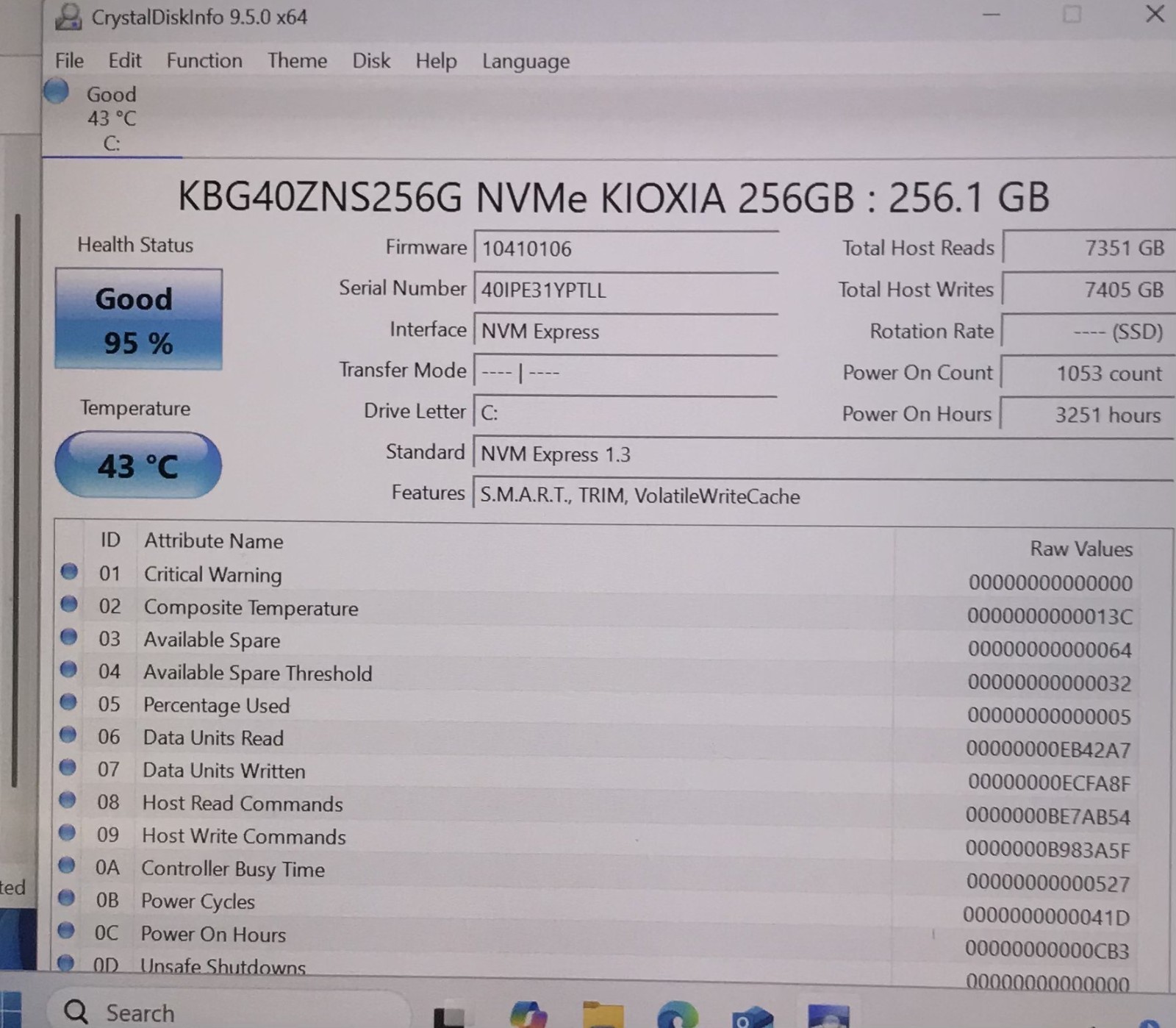This screenshot has width=1176, height=1028.
Task: Open Outlook from the taskbar
Action: pyautogui.click(x=753, y=1016)
